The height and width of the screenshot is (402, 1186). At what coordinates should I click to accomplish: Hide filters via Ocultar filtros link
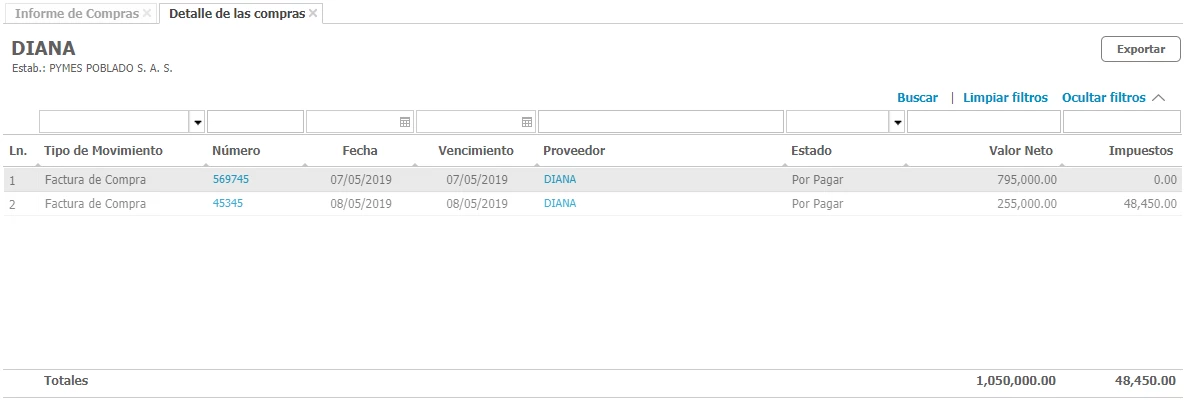[1103, 98]
